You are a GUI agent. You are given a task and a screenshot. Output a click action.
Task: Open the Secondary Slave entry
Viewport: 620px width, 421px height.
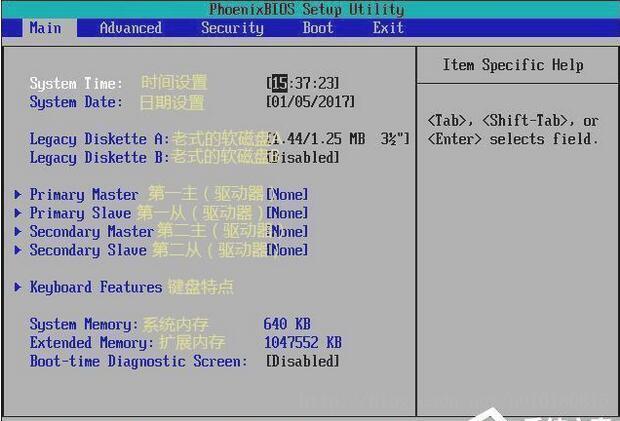click(88, 250)
